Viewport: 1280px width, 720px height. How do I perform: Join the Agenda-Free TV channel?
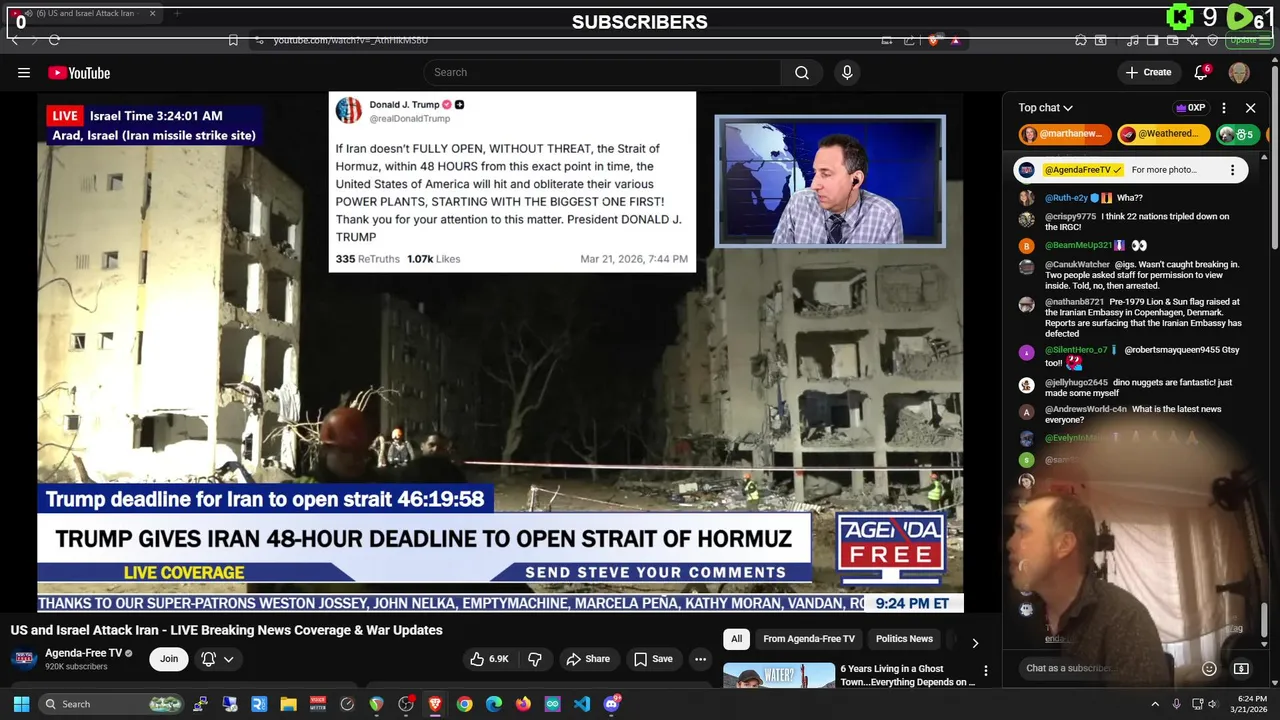click(169, 659)
